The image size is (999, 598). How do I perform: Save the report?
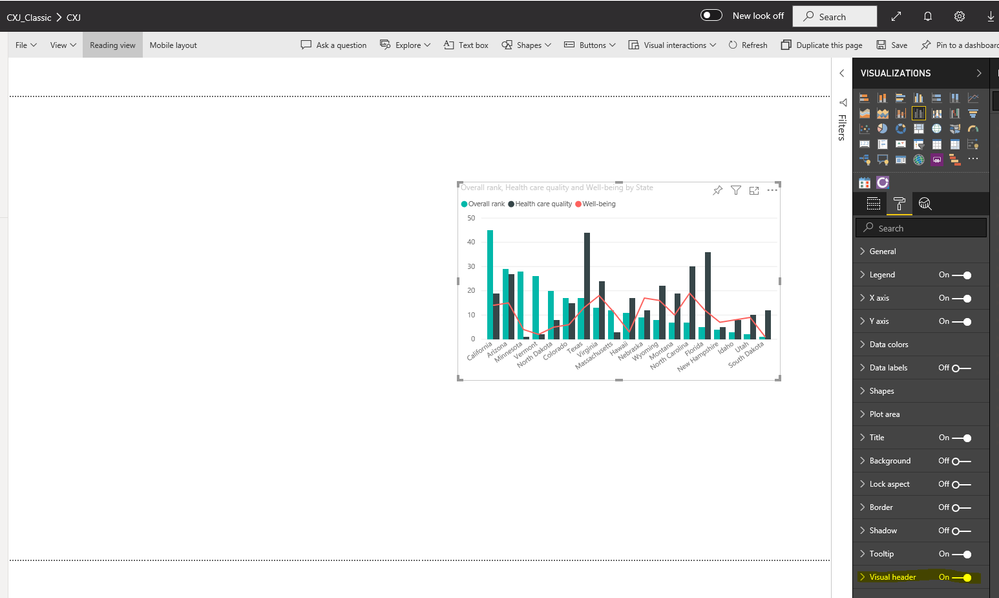[892, 45]
